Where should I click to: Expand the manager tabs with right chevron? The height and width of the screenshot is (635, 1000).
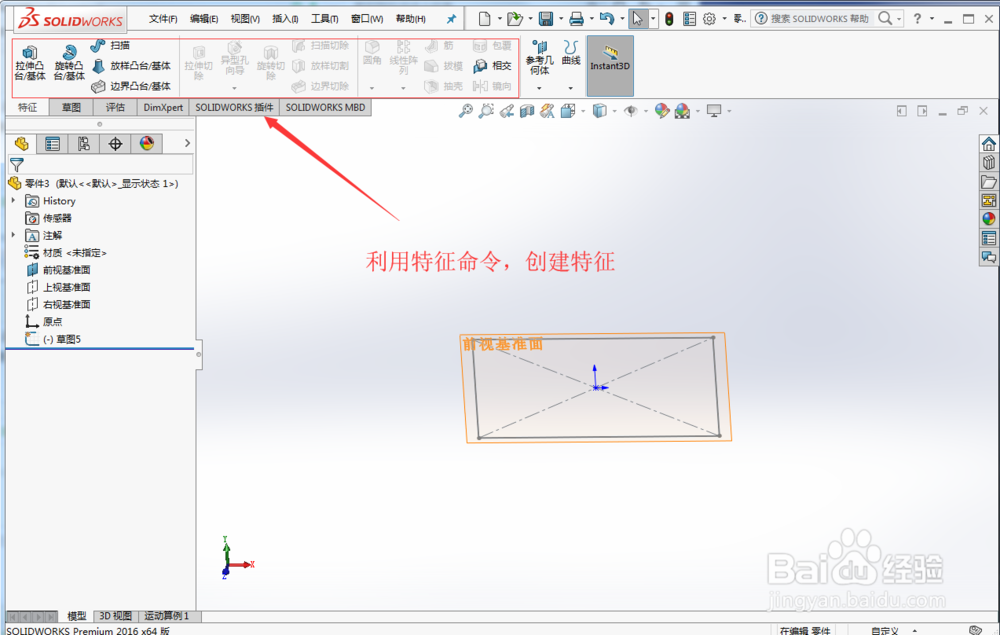tap(187, 143)
